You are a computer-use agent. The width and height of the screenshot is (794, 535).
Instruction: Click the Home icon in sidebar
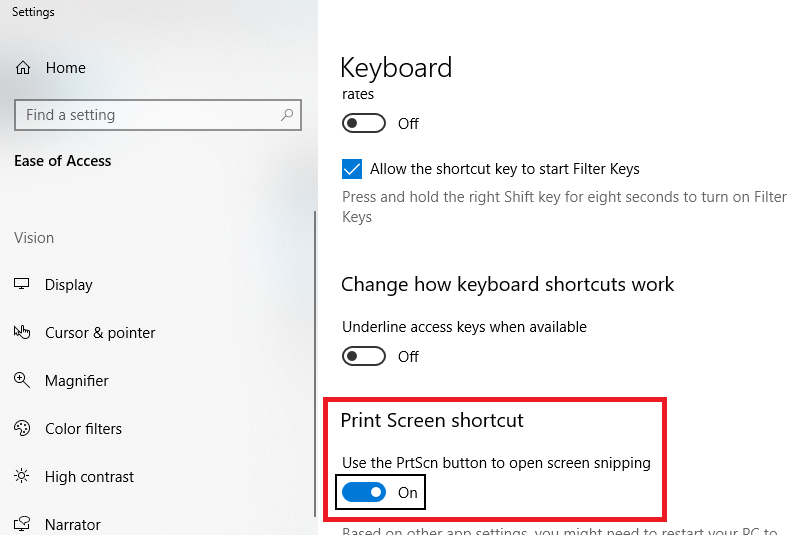coord(23,68)
